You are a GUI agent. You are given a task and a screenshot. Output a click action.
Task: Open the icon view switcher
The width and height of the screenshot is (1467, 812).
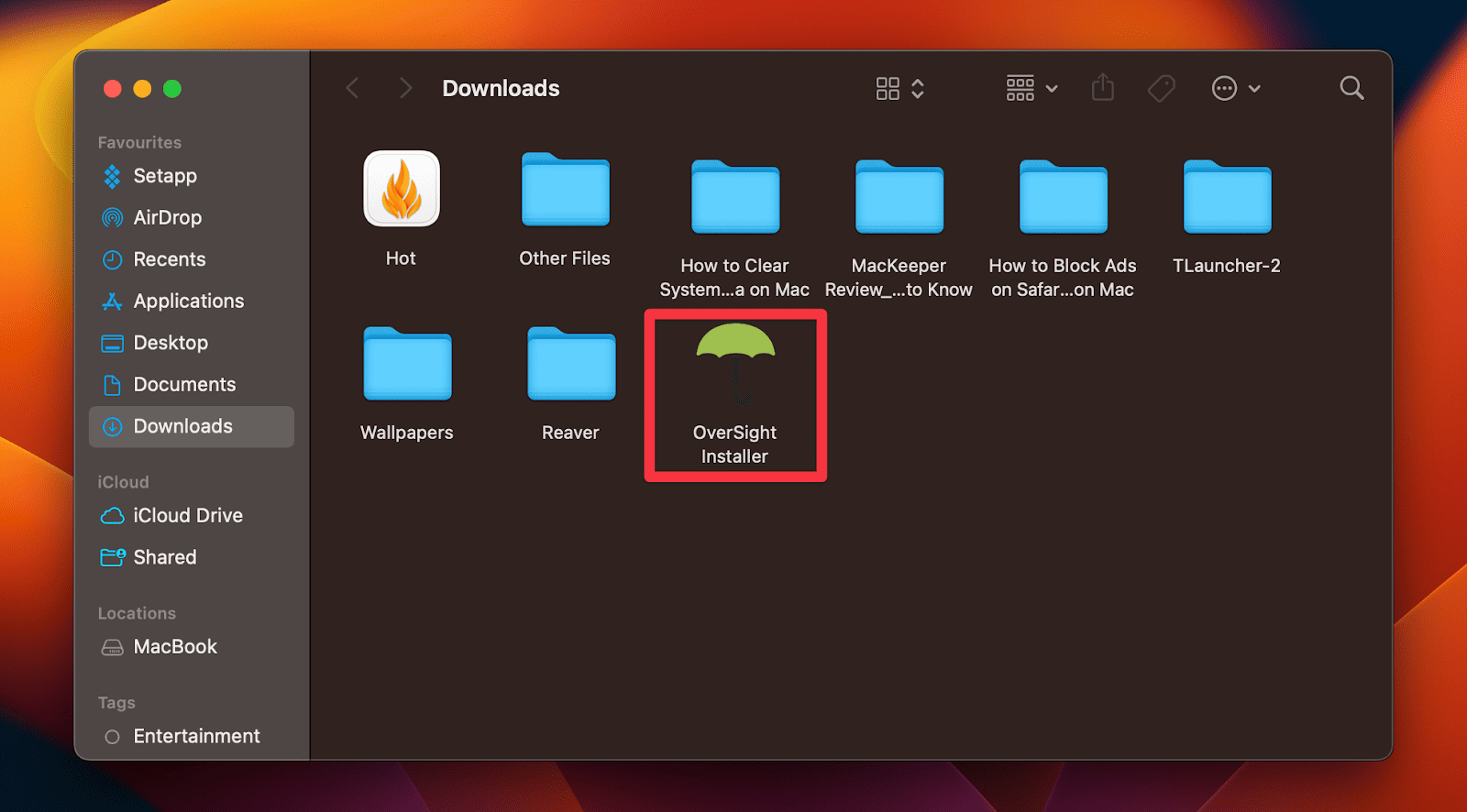pyautogui.click(x=899, y=88)
